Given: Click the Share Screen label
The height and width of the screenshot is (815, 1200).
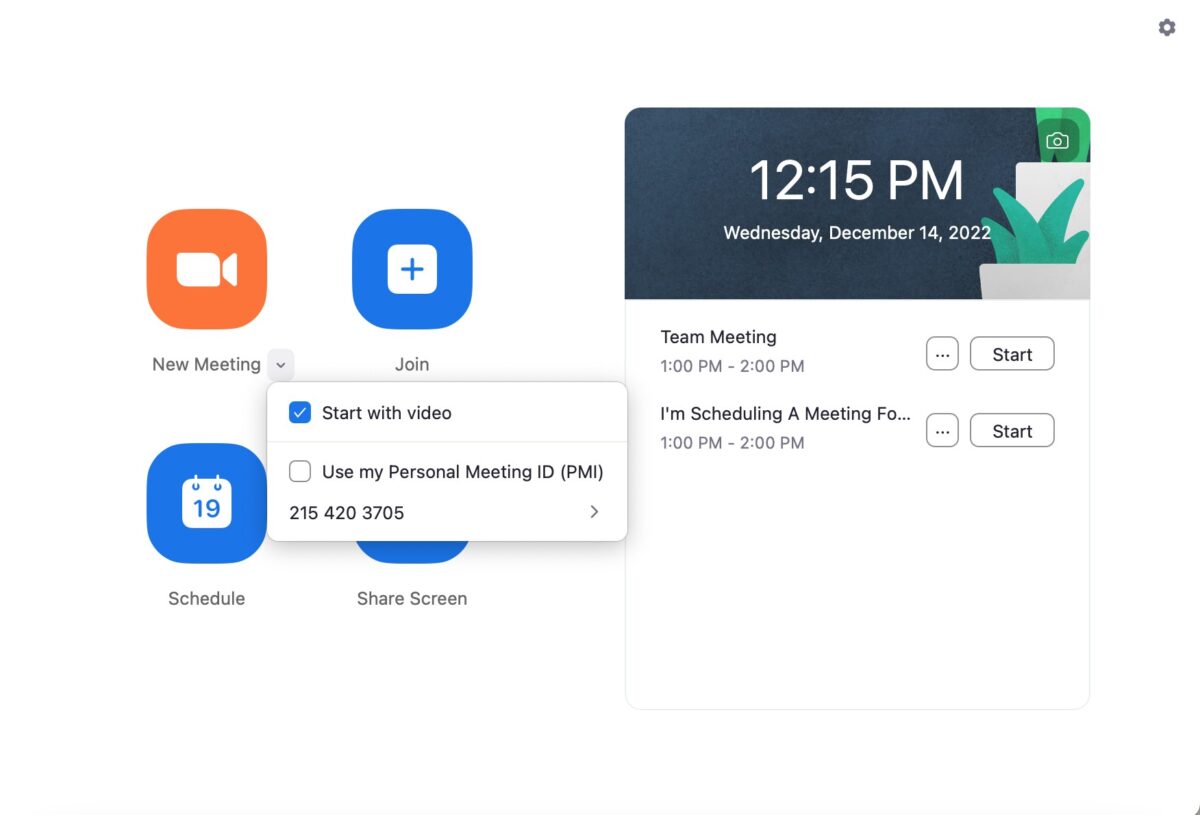Looking at the screenshot, I should (411, 599).
